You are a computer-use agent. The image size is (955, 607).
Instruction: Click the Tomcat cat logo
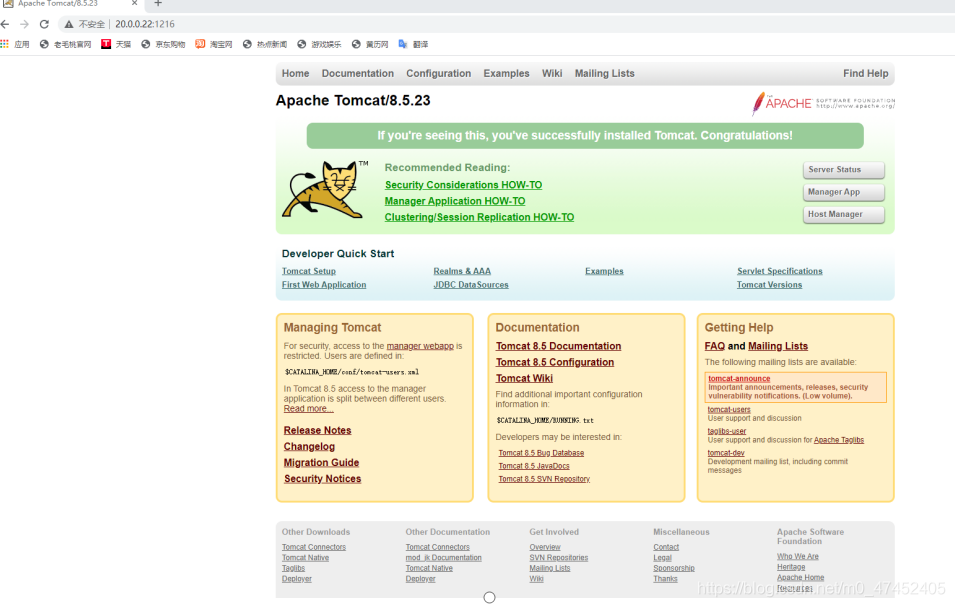tap(325, 189)
